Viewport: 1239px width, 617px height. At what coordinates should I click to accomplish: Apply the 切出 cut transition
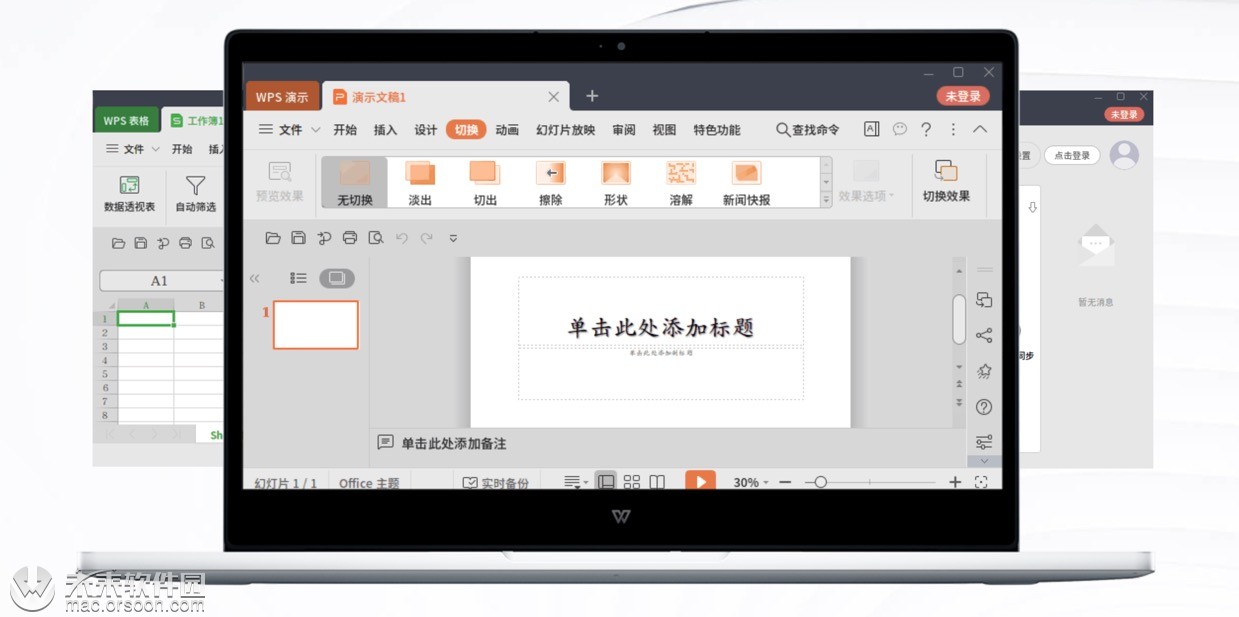(485, 183)
